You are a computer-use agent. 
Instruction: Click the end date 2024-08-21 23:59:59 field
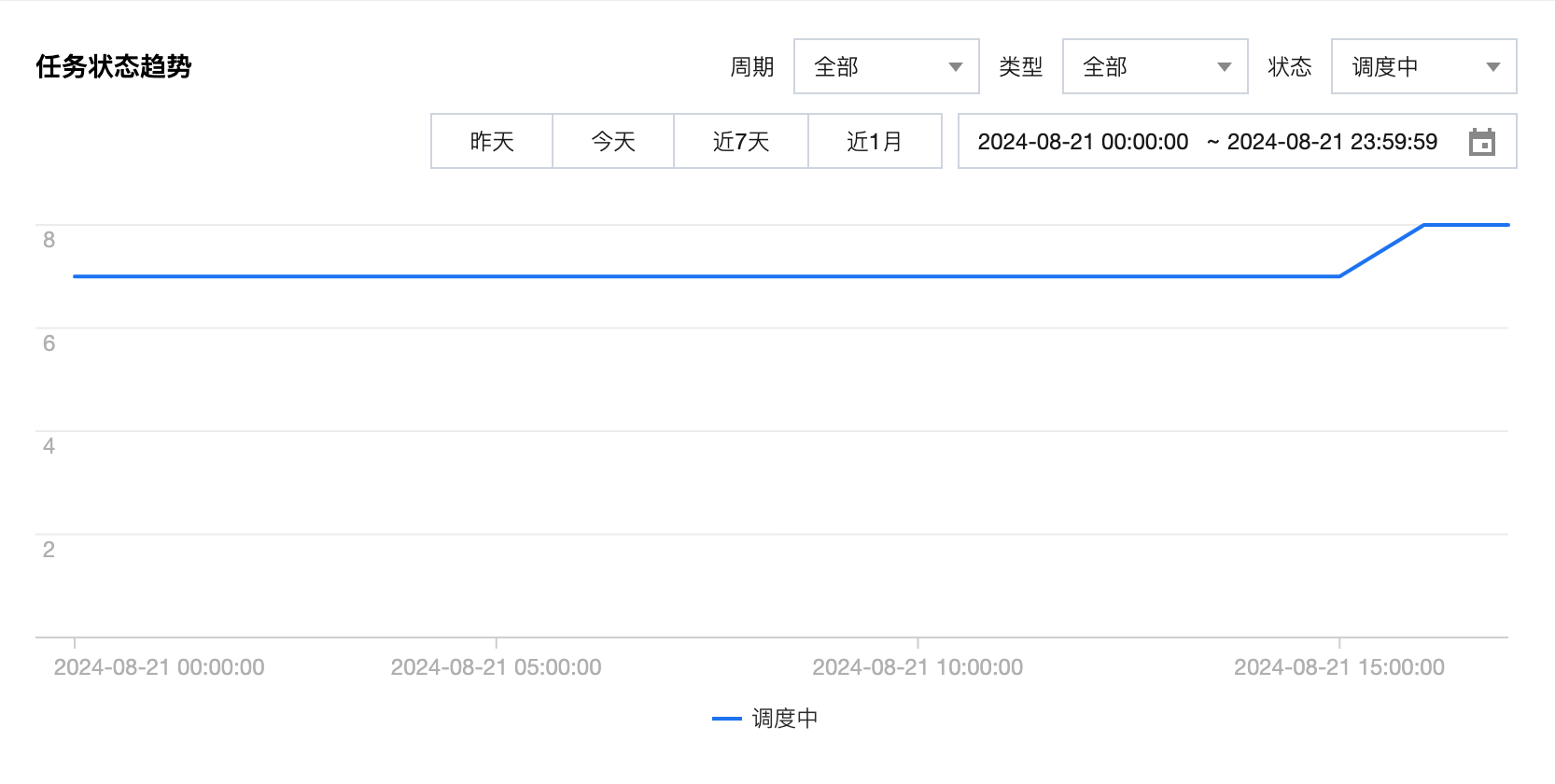[1332, 142]
